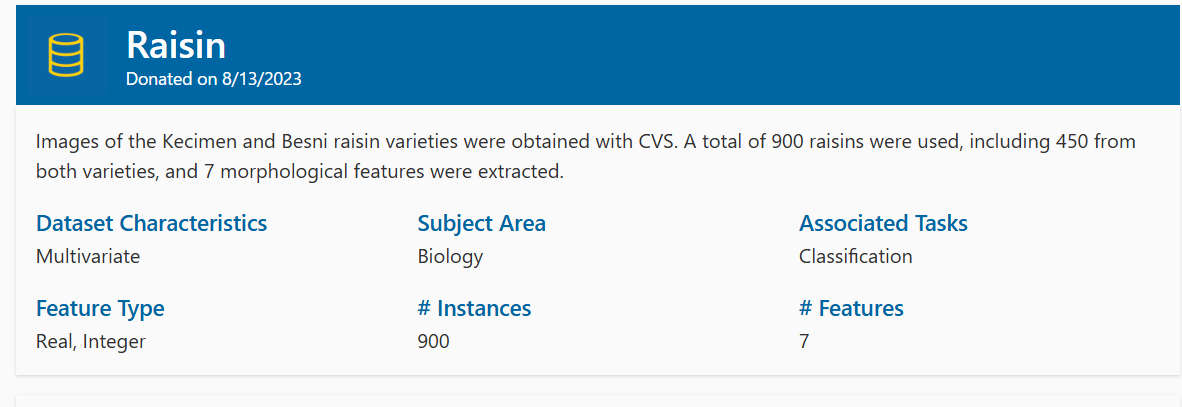Click the # Instances heading
This screenshot has width=1182, height=407.
474,308
